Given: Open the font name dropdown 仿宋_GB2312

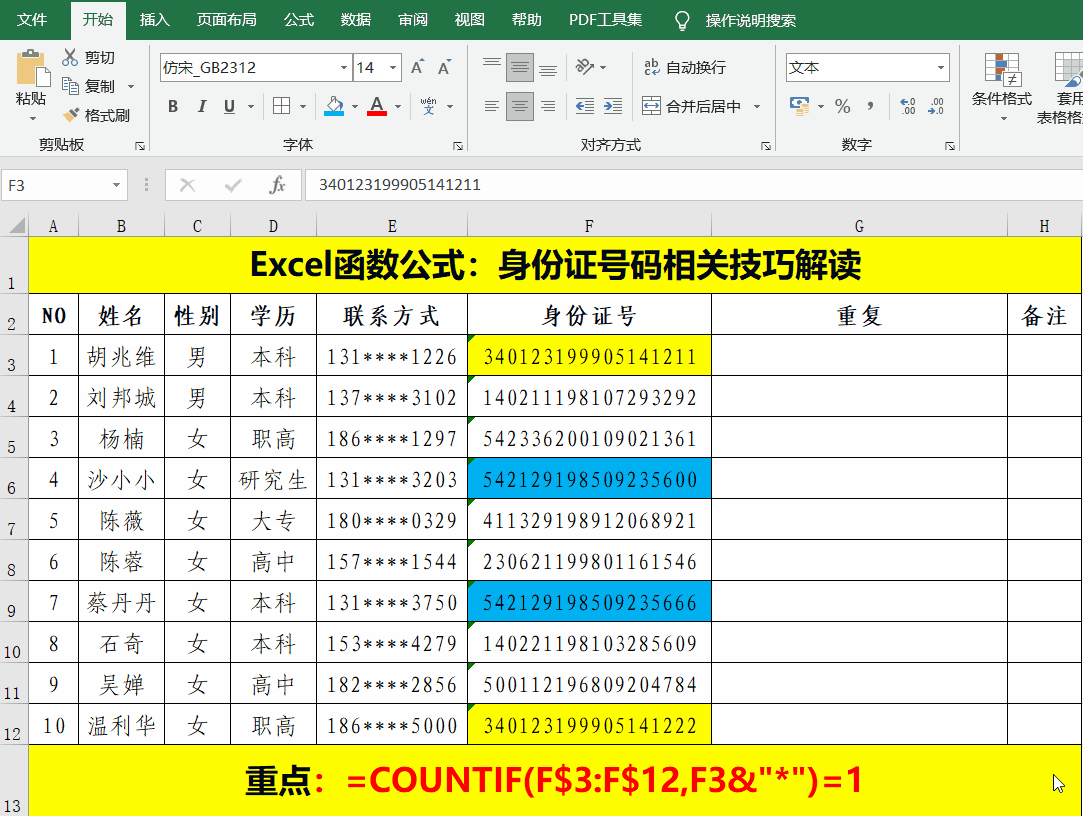Looking at the screenshot, I should [343, 68].
